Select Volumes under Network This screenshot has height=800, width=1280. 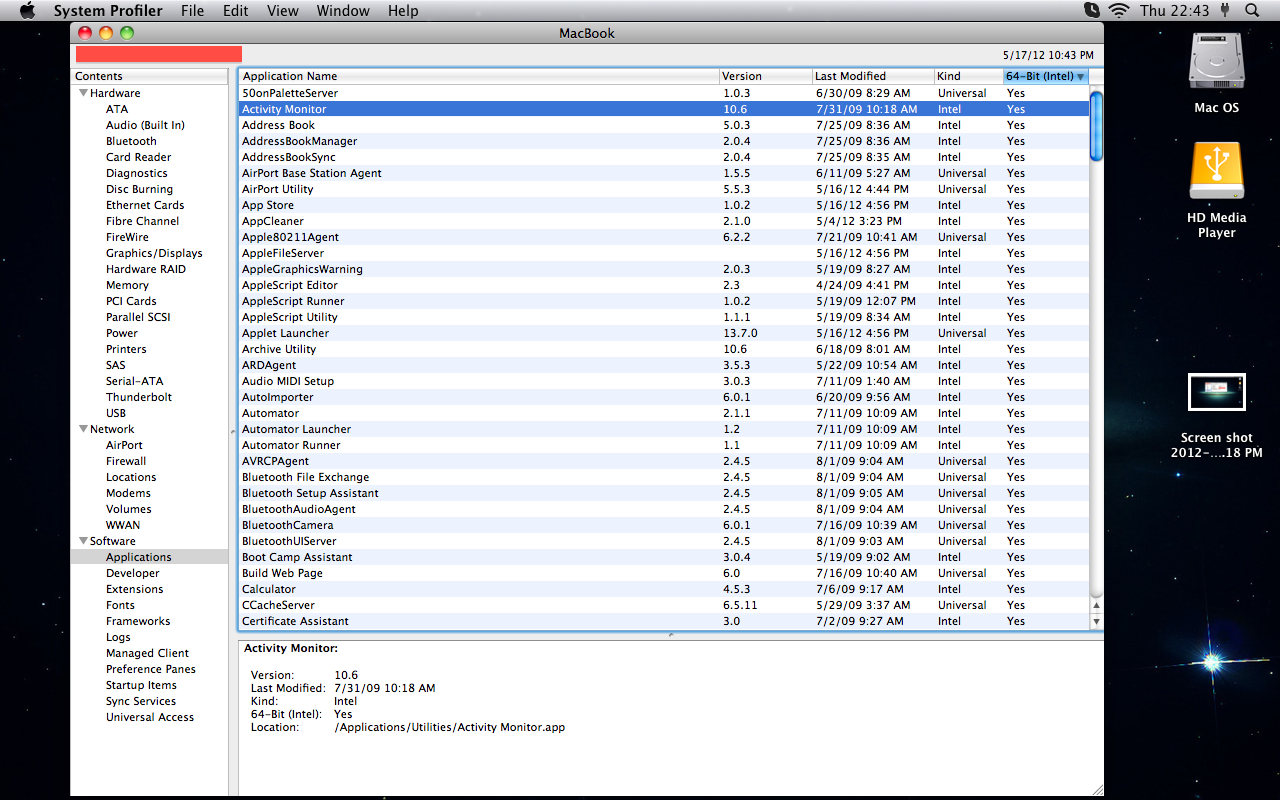tap(129, 509)
